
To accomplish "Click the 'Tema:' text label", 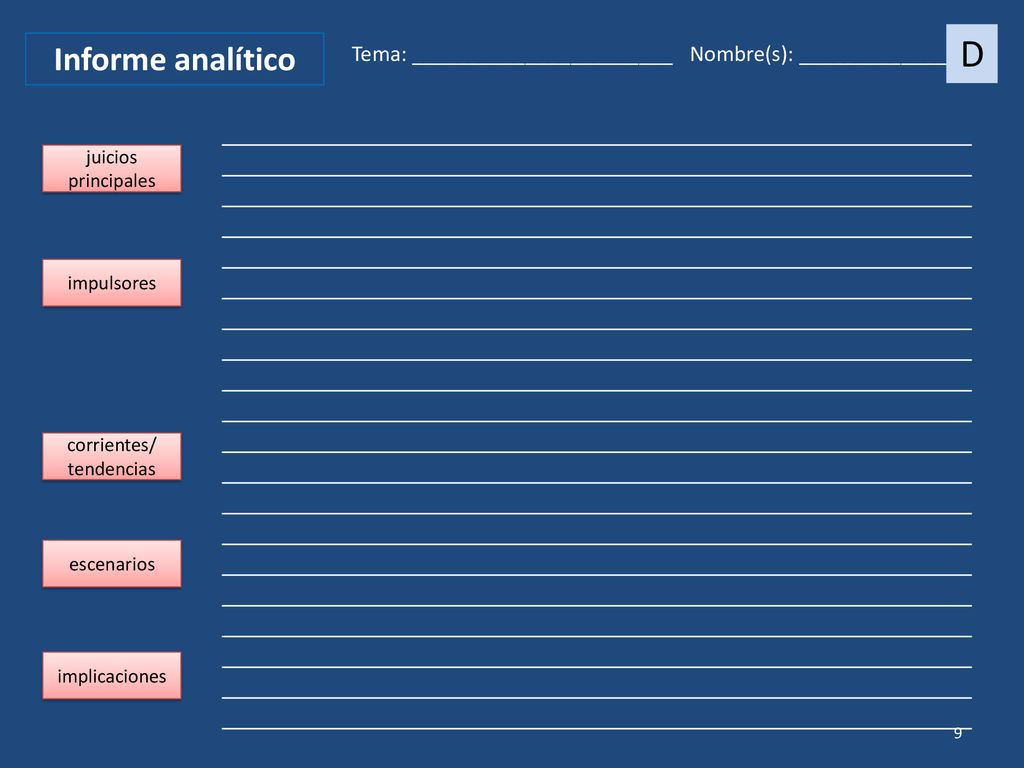I will coord(379,54).
